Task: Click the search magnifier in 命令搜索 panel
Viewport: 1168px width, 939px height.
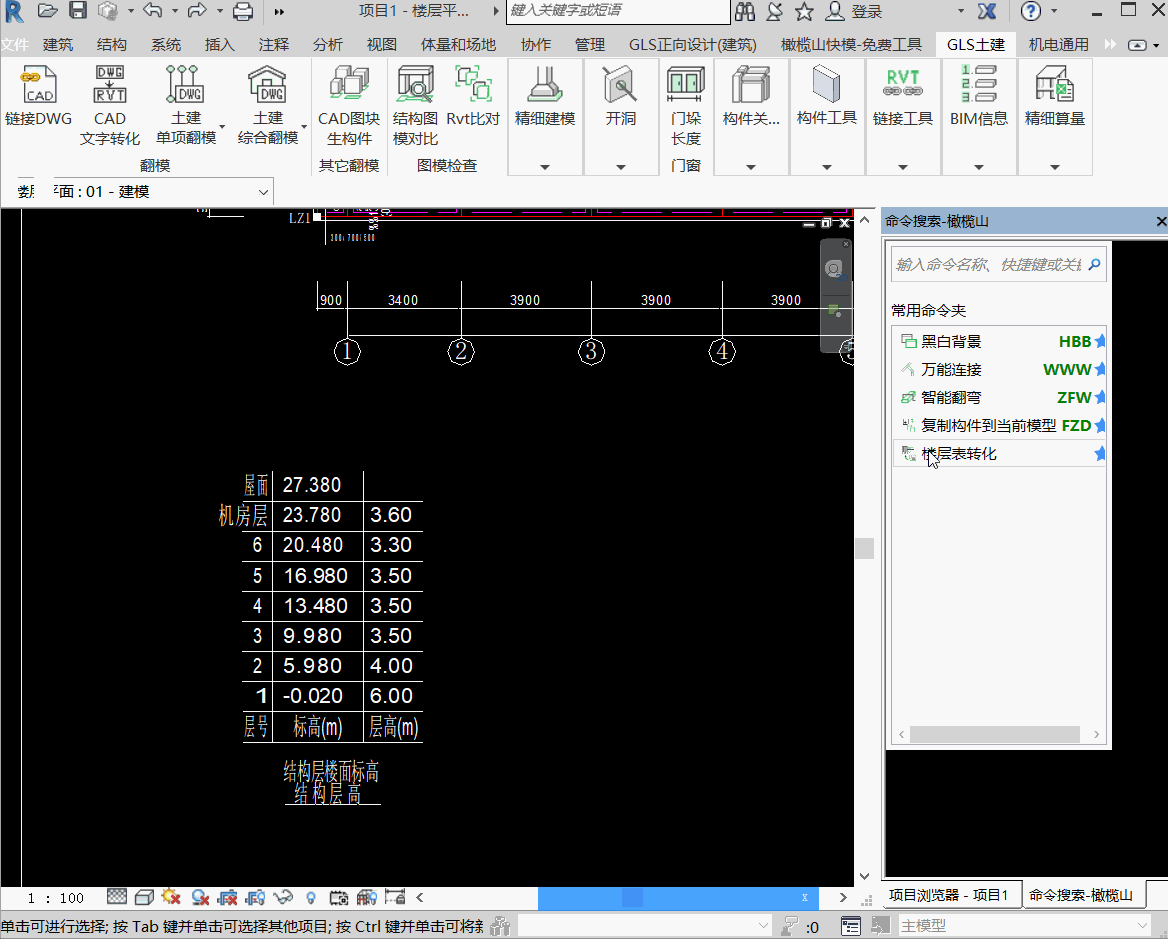Action: (1094, 264)
